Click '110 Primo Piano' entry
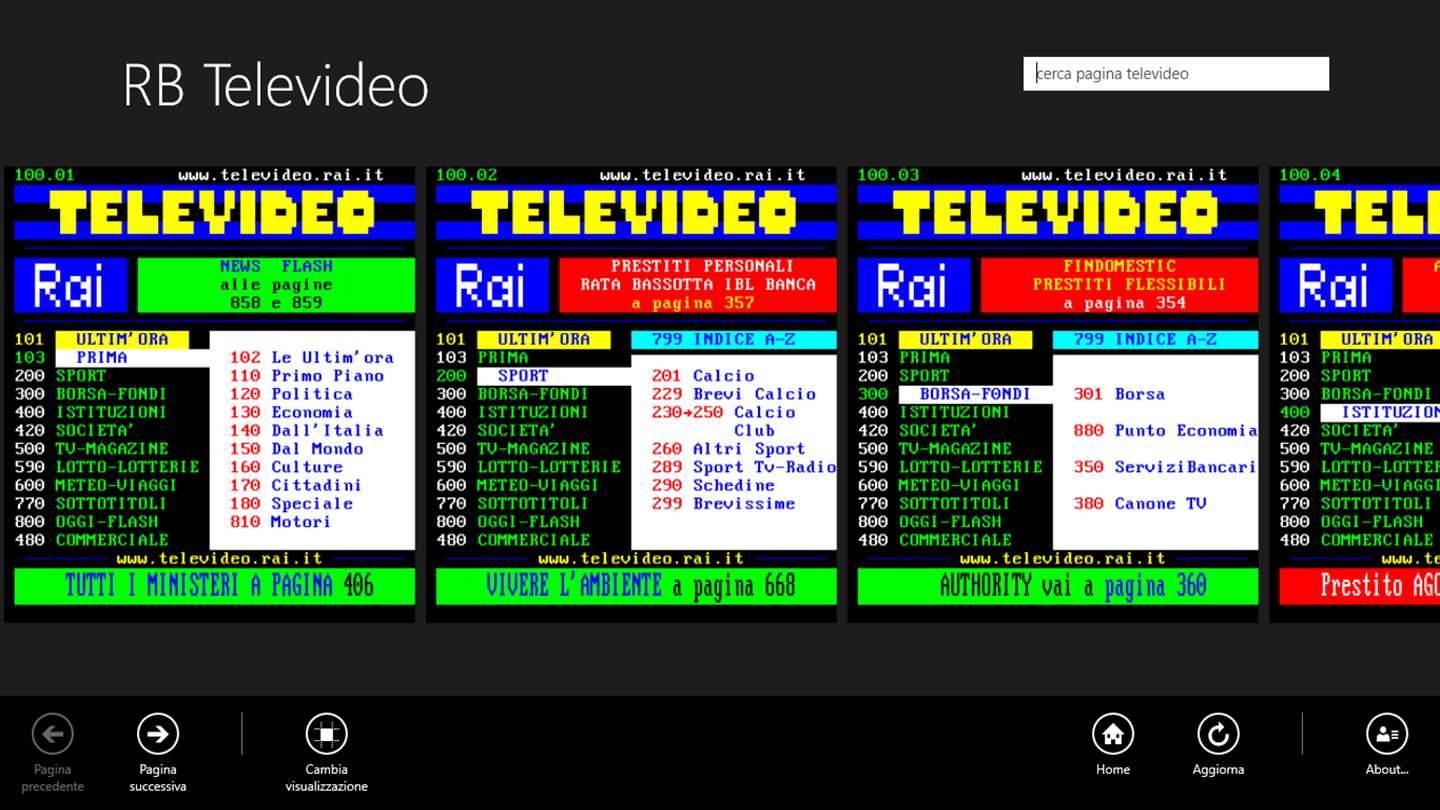 coord(308,376)
